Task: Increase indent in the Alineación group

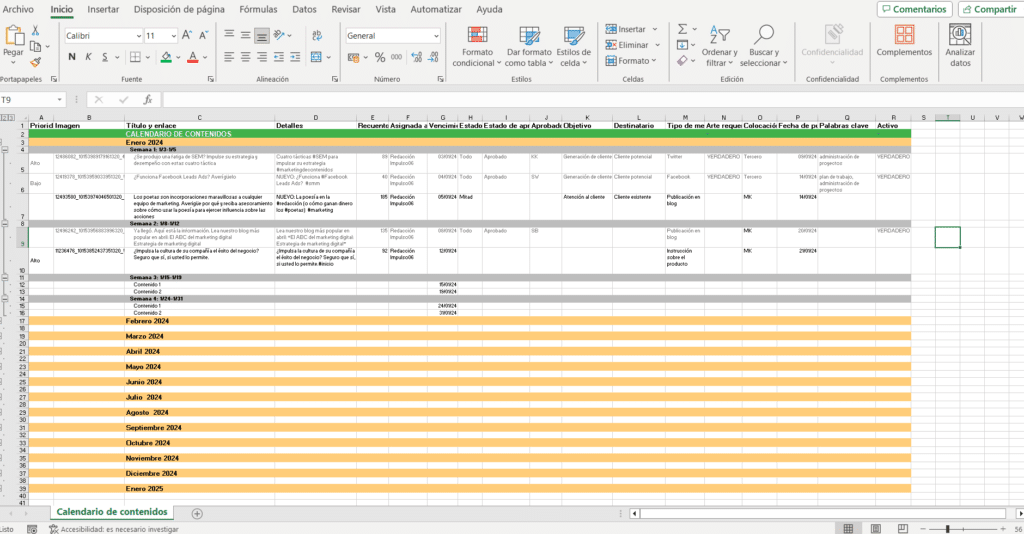Action: coord(295,57)
